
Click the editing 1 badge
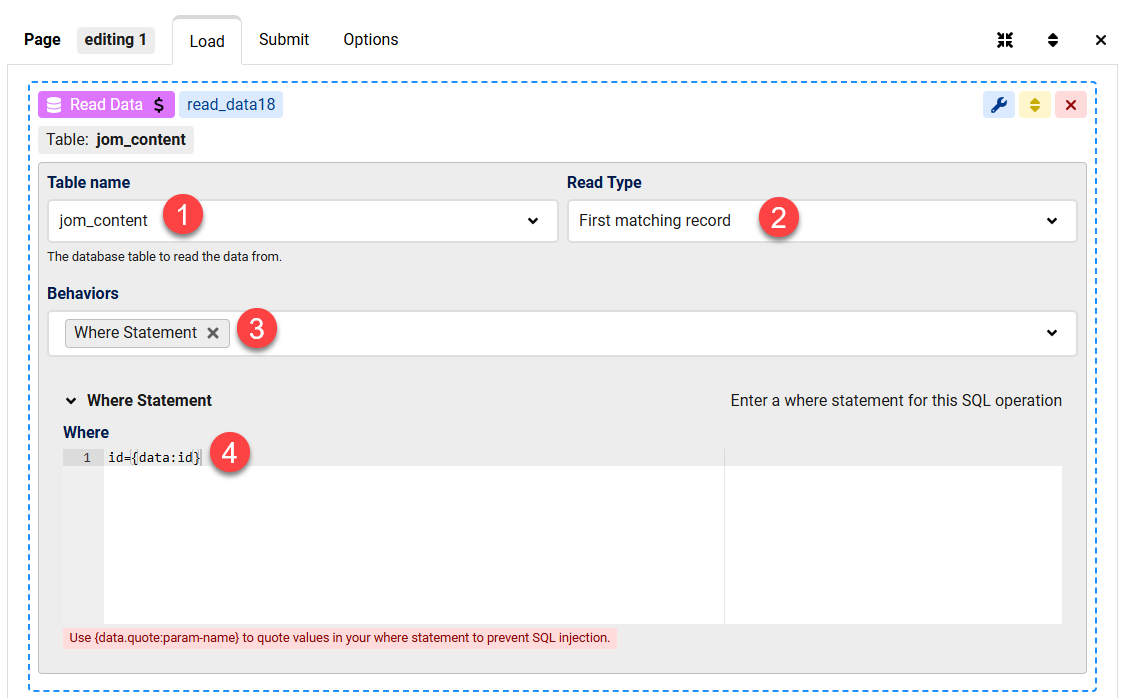[116, 40]
